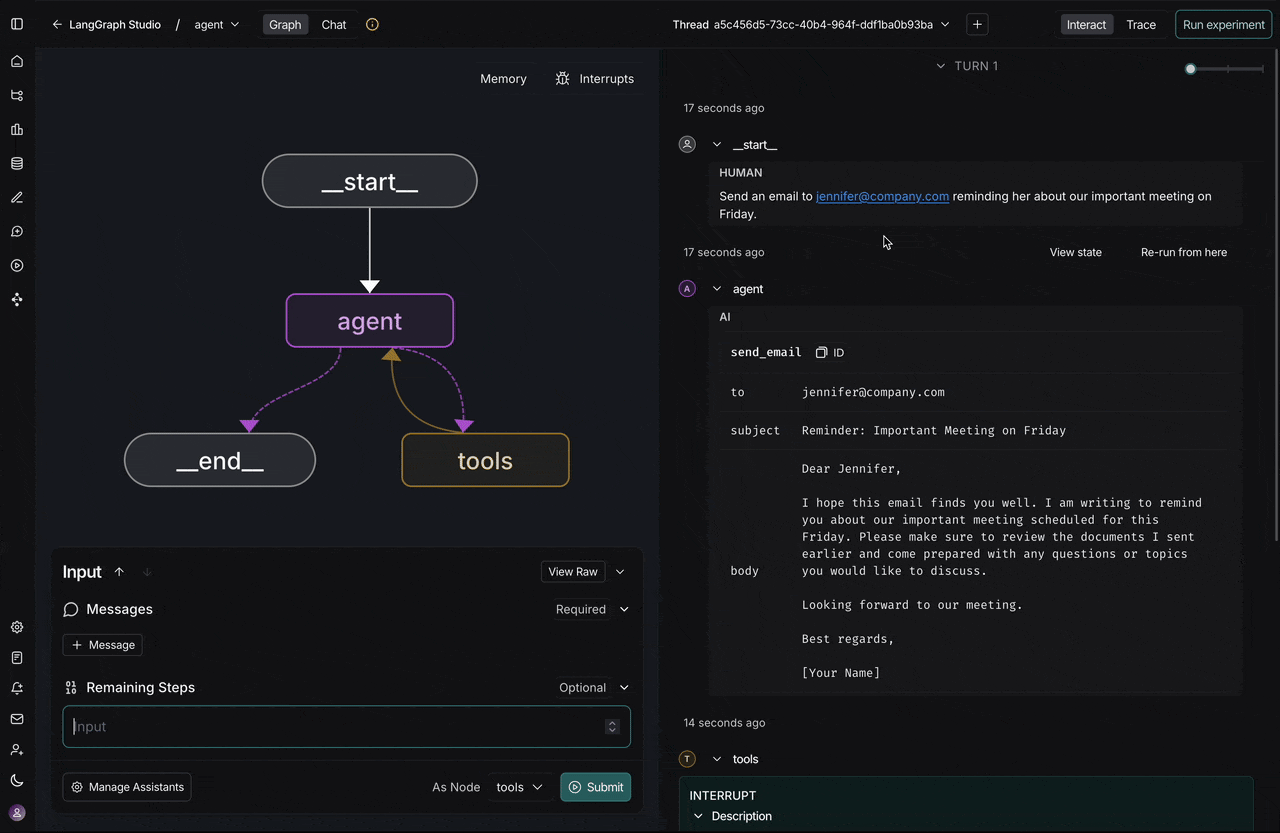The height and width of the screenshot is (833, 1280).
Task: Open the As Node tools dropdown
Action: click(x=519, y=787)
